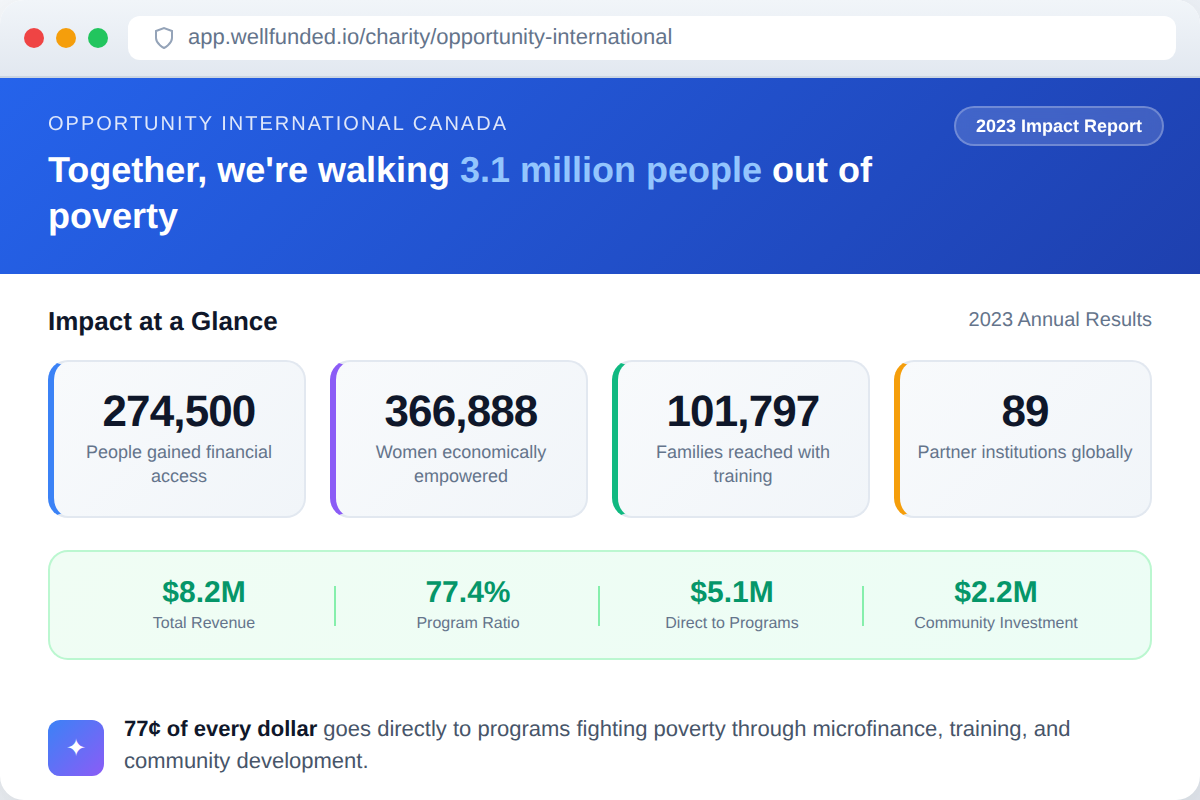Click the green window maximize dot
Image resolution: width=1200 pixels, height=800 pixels.
pyautogui.click(x=98, y=38)
